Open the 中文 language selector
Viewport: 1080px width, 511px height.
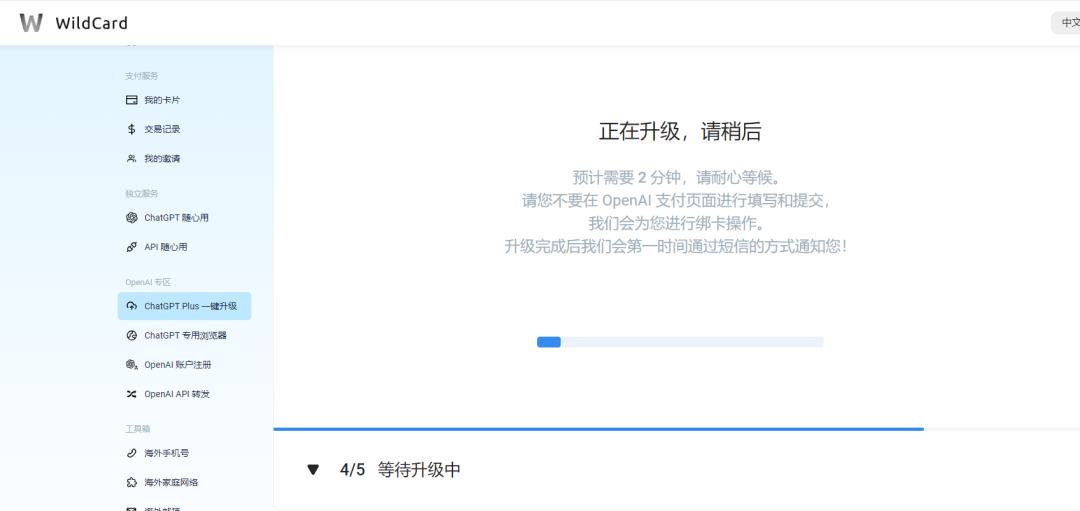[x=1066, y=23]
